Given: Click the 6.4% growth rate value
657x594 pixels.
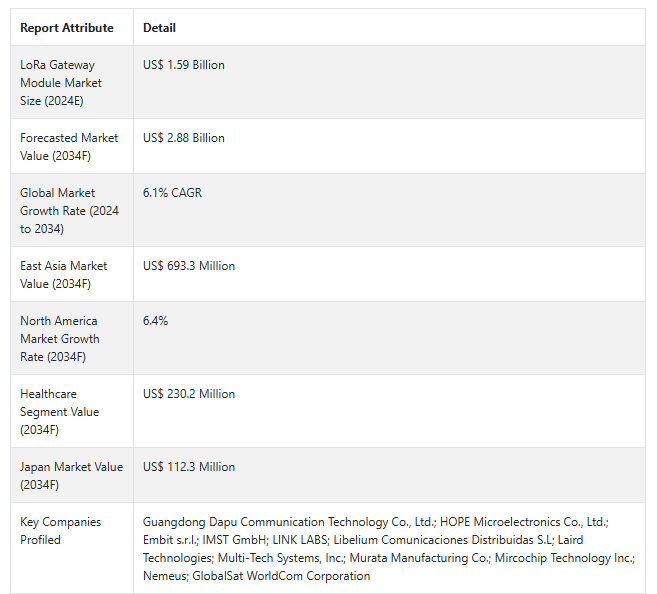Looking at the screenshot, I should [x=155, y=320].
